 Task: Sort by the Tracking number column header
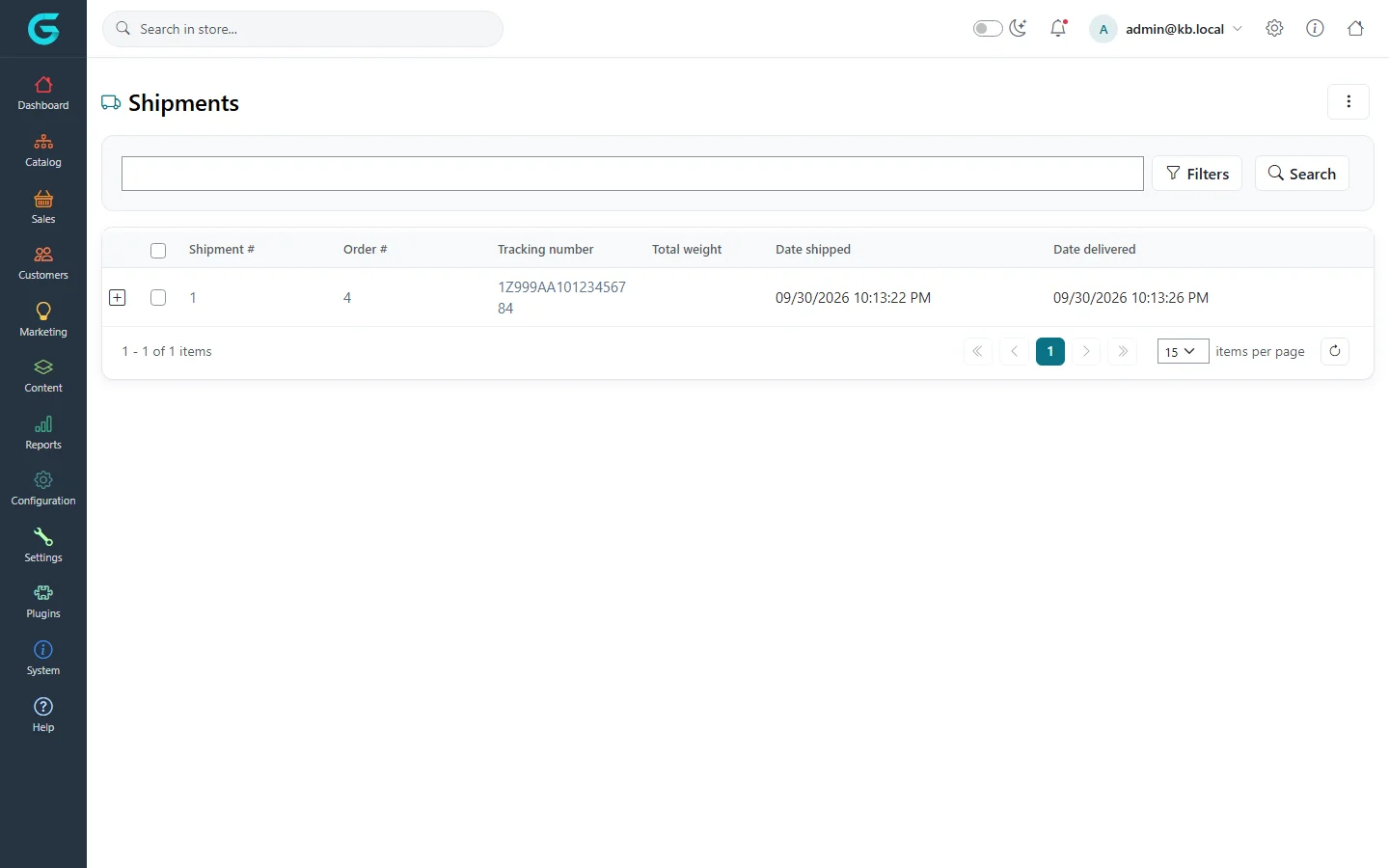pyautogui.click(x=546, y=249)
